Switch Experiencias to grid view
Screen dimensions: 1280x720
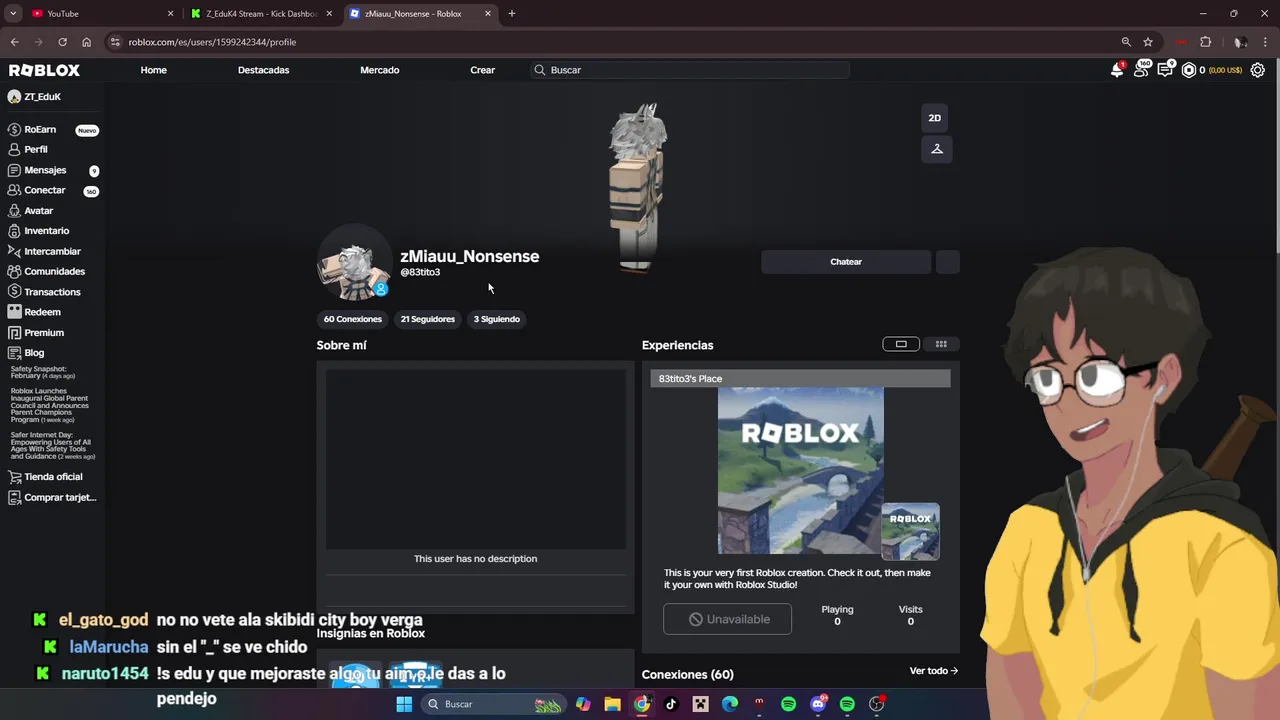[x=941, y=344]
